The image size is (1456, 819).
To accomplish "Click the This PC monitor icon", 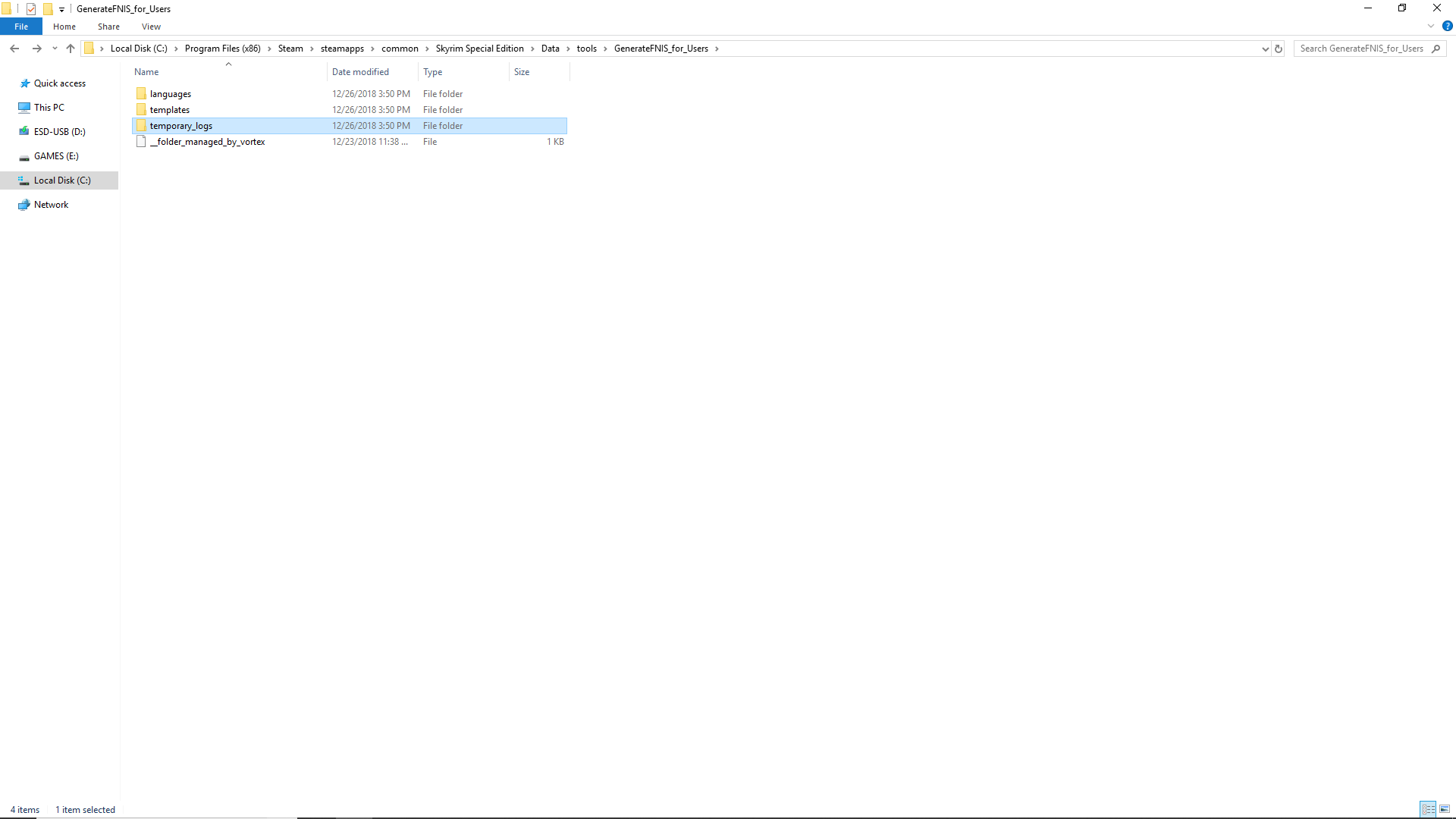I will (24, 108).
